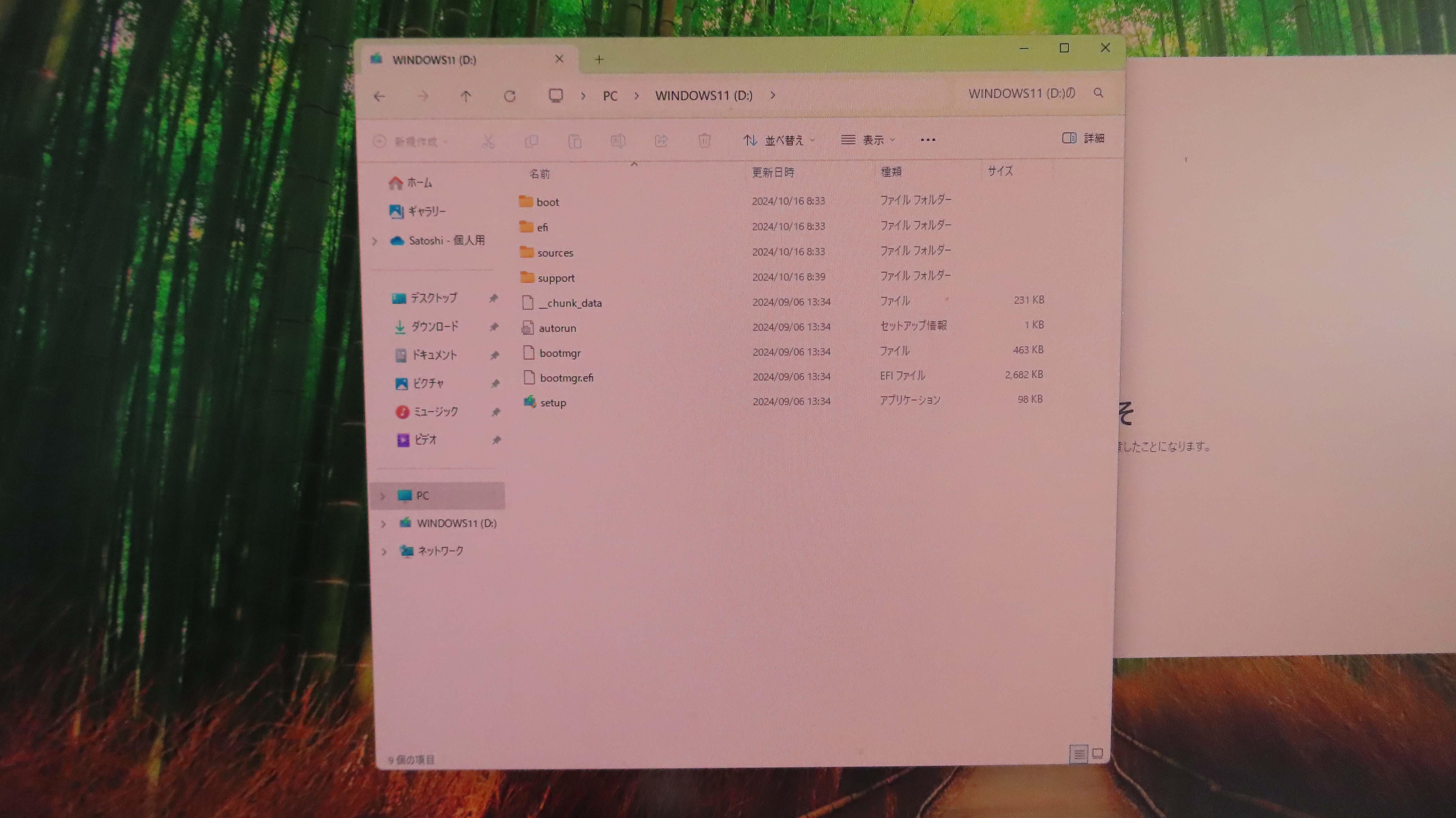Go up one folder level
The width and height of the screenshot is (1456, 818).
(x=466, y=97)
